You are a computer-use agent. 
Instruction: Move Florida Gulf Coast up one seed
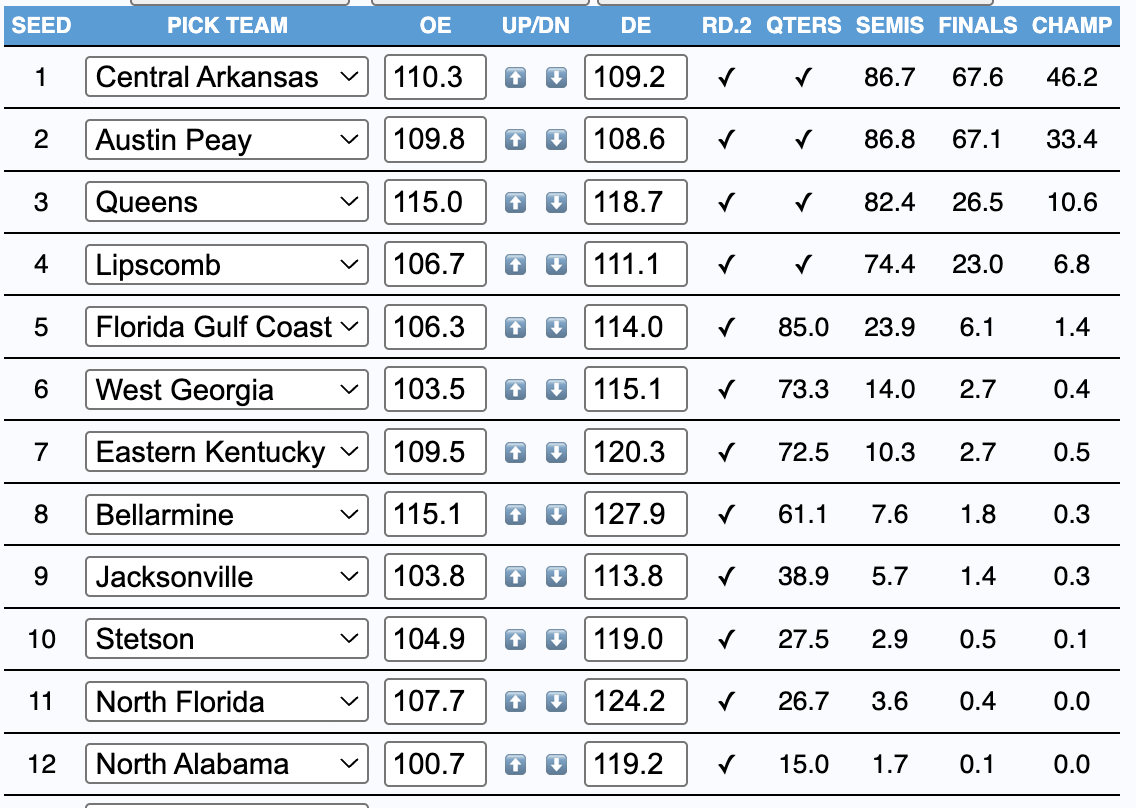515,328
